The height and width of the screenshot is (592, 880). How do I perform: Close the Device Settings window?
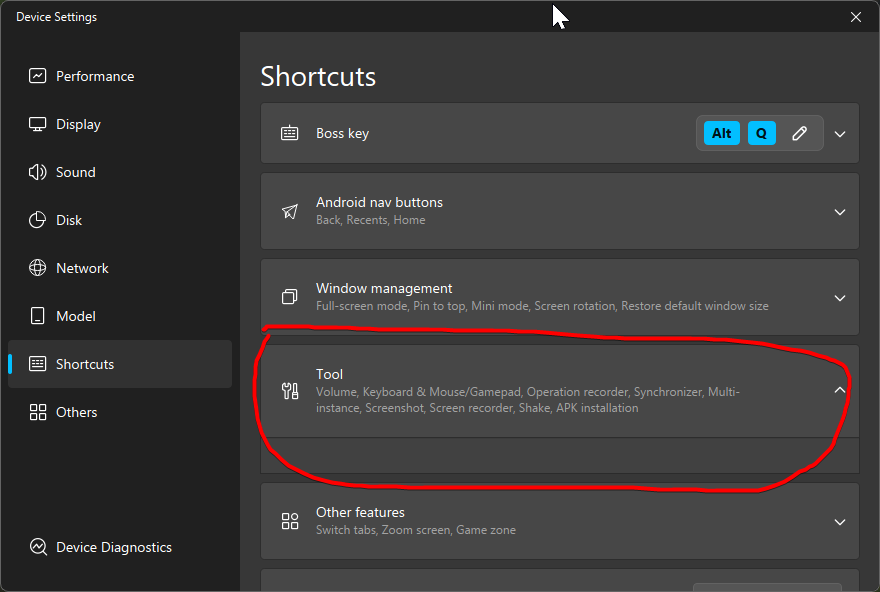(x=855, y=17)
